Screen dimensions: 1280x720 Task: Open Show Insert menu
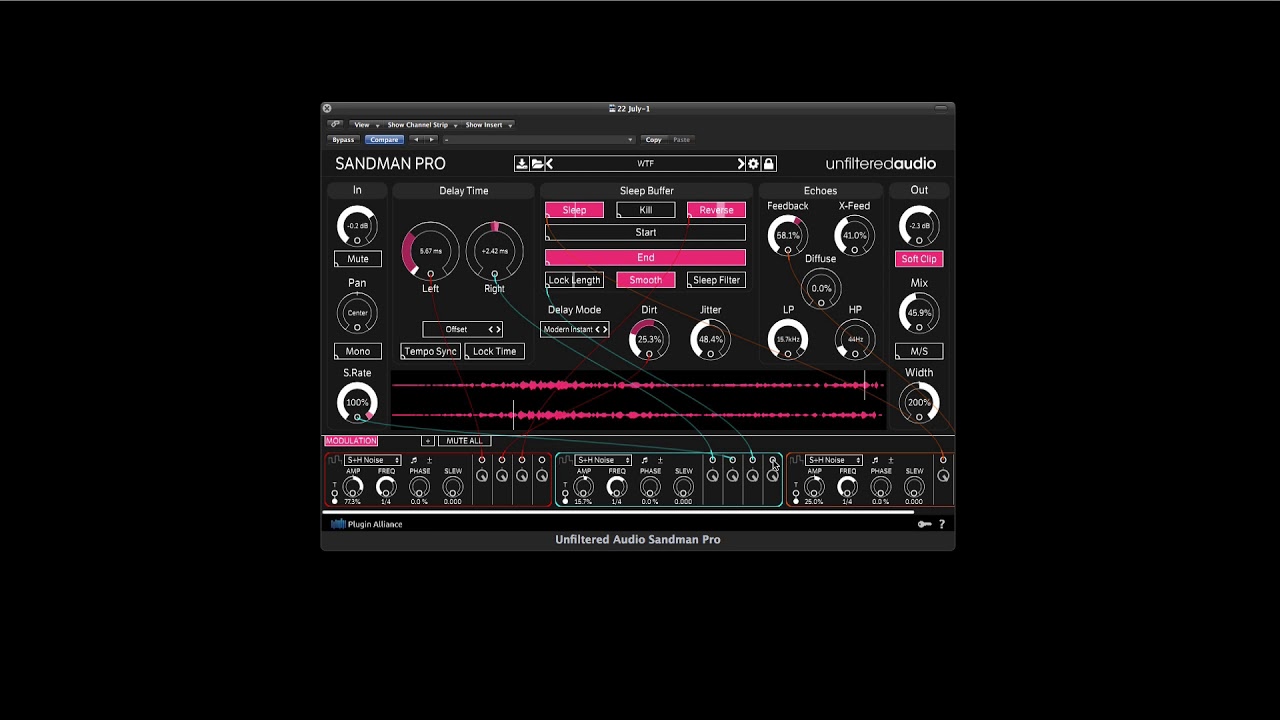(x=487, y=125)
